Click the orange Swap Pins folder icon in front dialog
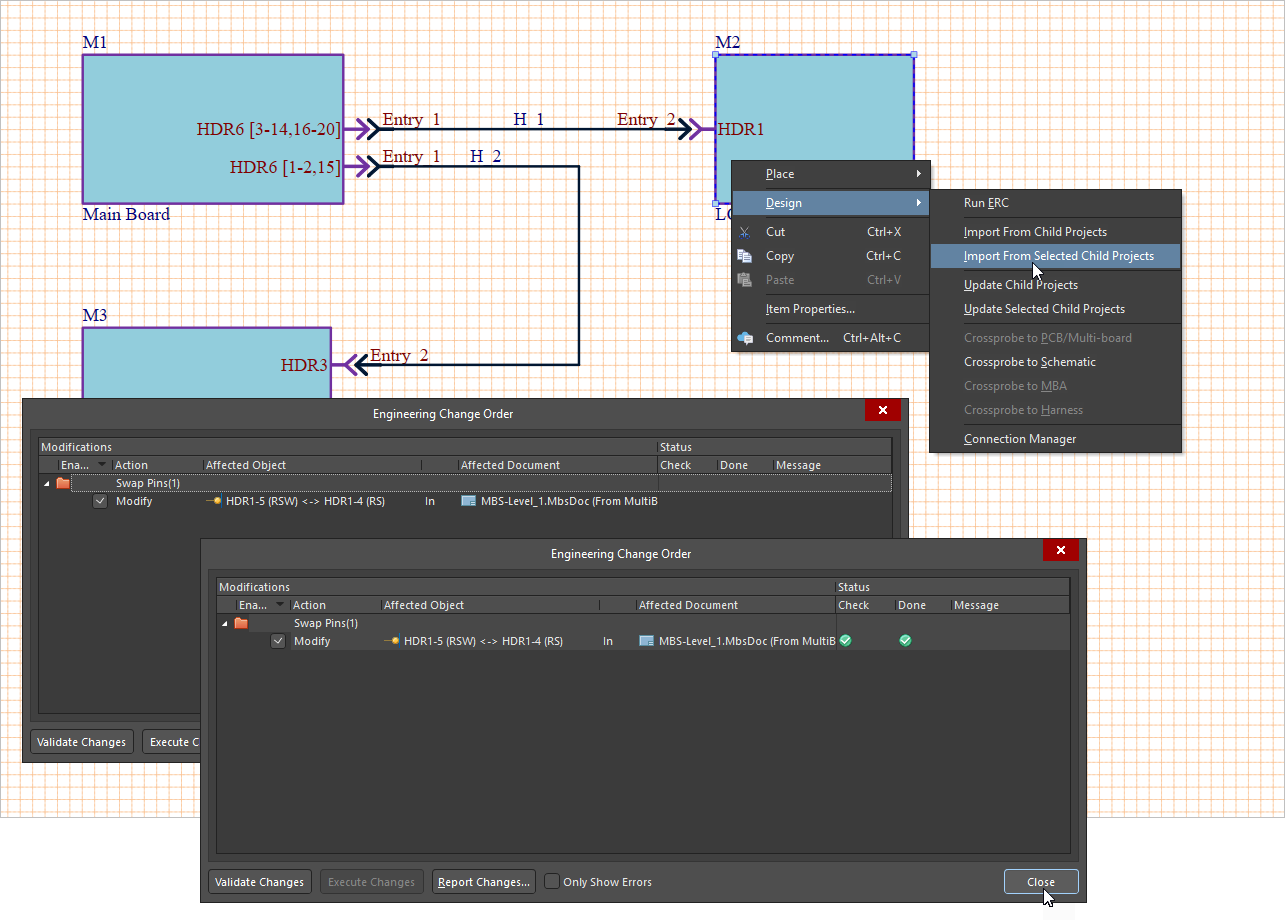Screen dimensions: 1285x920 [x=241, y=623]
